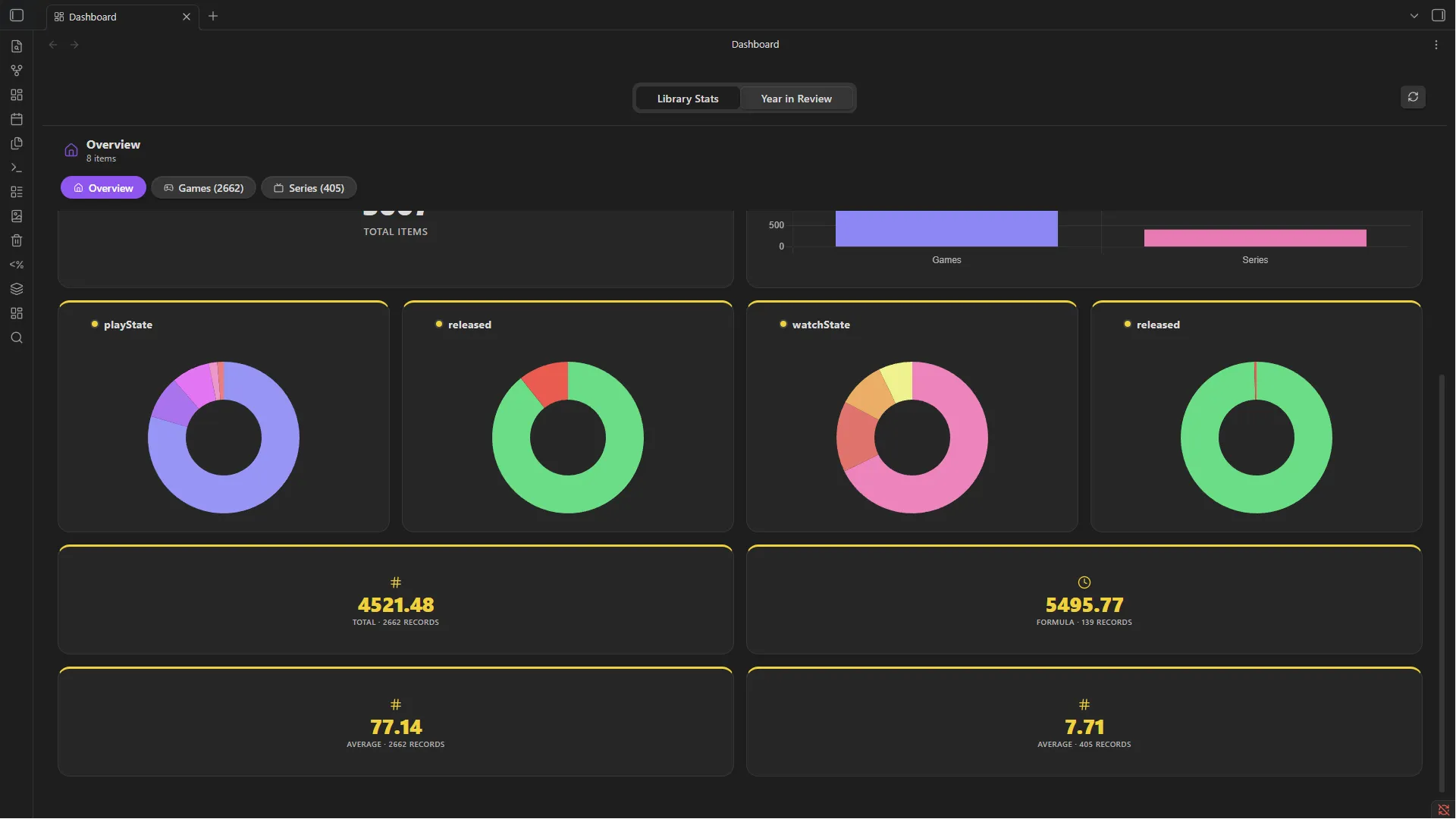Click the vertical scrollbar on the right

pyautogui.click(x=1442, y=584)
